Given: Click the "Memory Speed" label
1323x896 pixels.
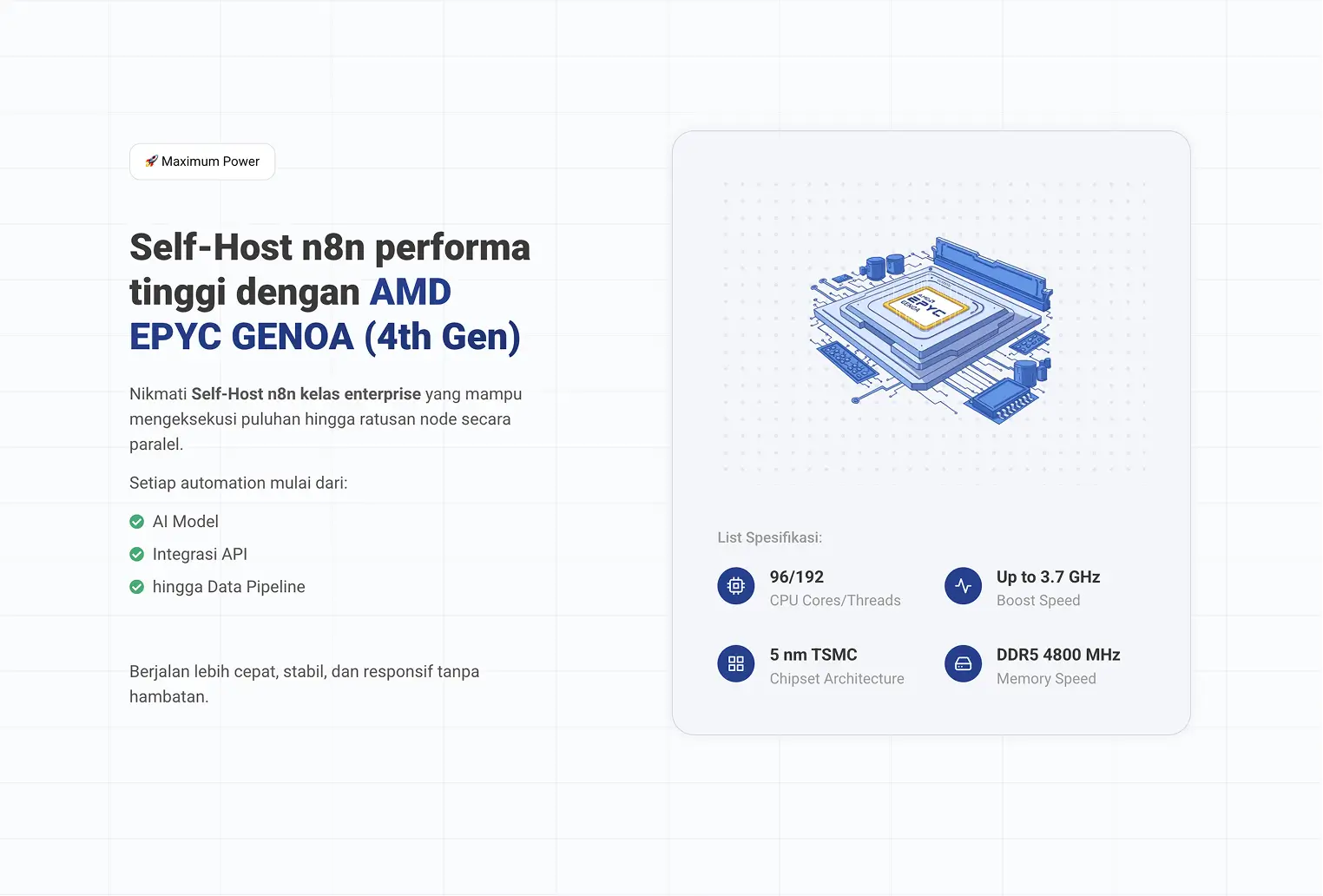Looking at the screenshot, I should click(x=1046, y=679).
